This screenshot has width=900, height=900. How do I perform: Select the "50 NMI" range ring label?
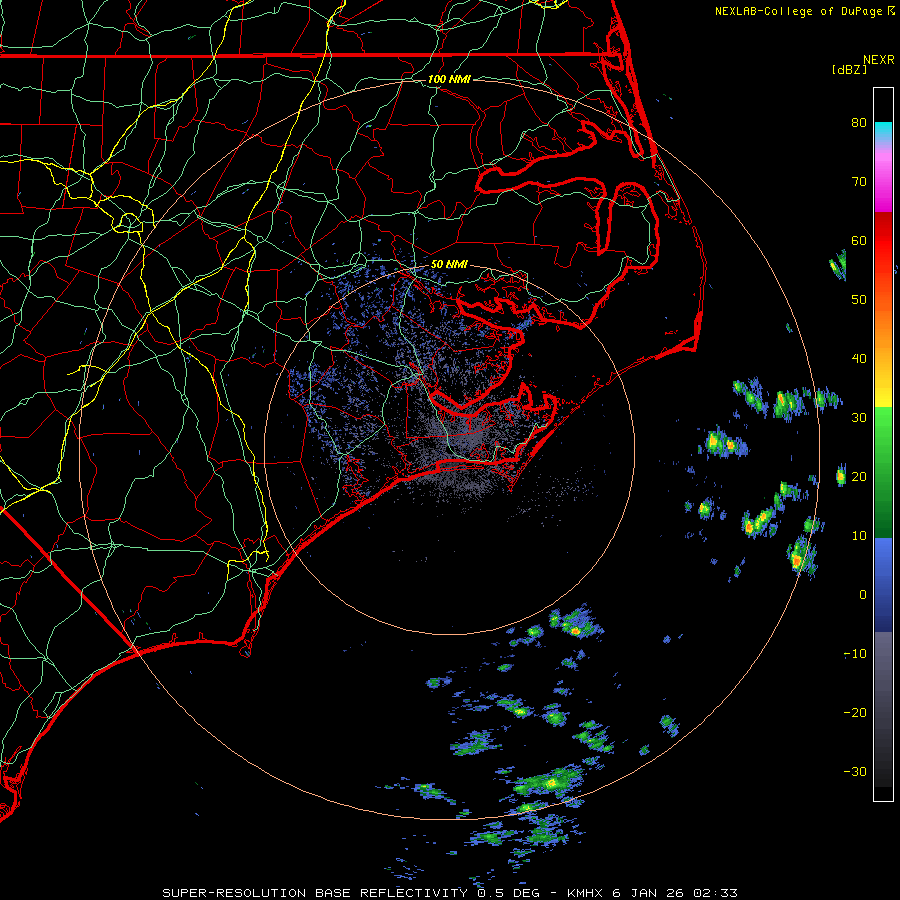[449, 265]
